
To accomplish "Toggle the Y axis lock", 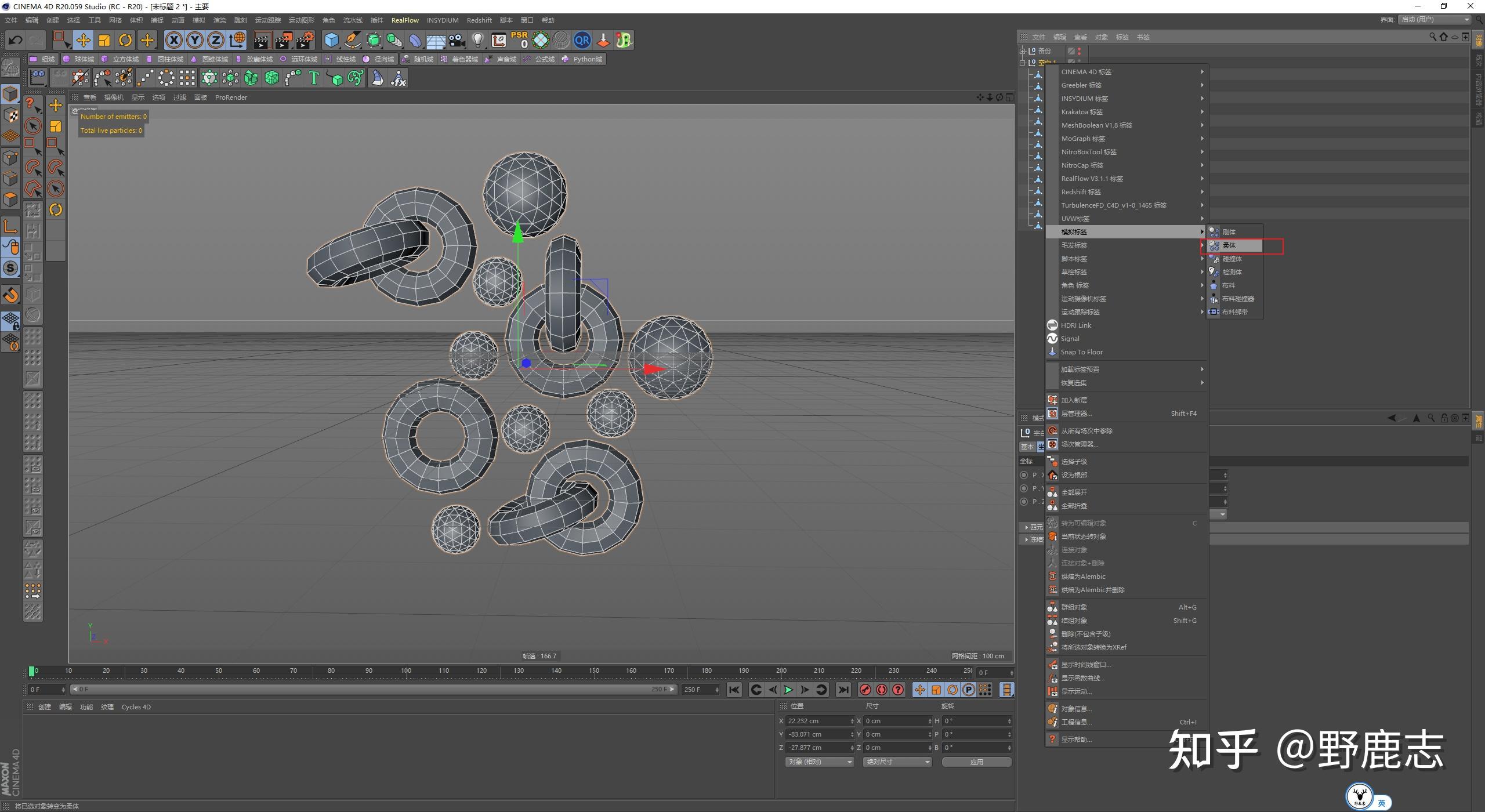I will pos(195,40).
